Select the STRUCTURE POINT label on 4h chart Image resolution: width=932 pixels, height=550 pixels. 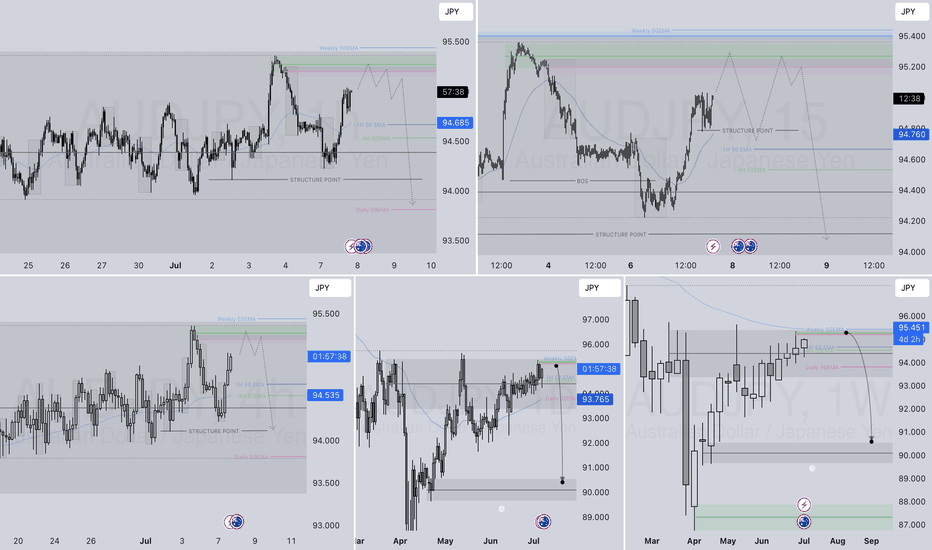213,431
